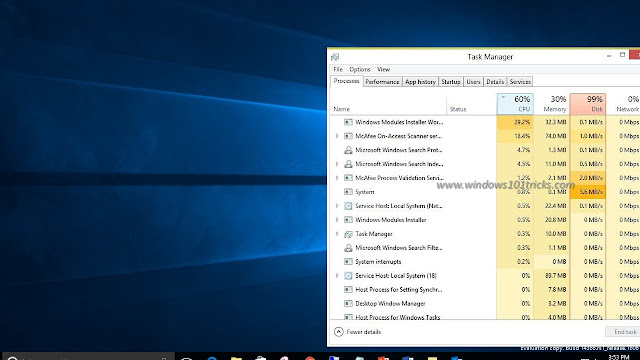Expand Service Host: Local System (Net... row
Screen dimensions: 640x360
[x=337, y=206]
